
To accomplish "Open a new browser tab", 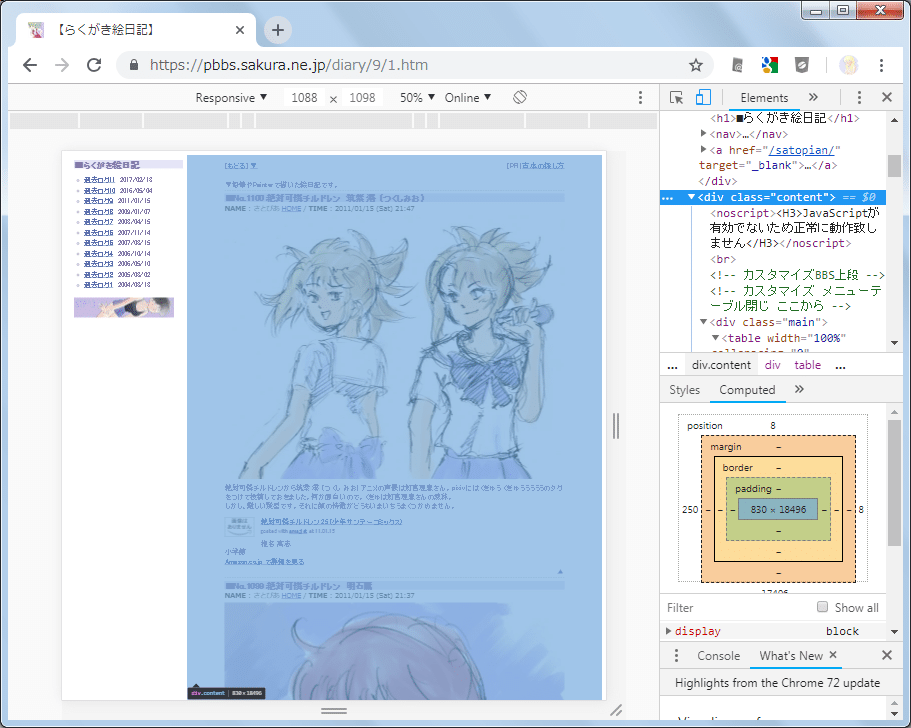I will [x=278, y=30].
